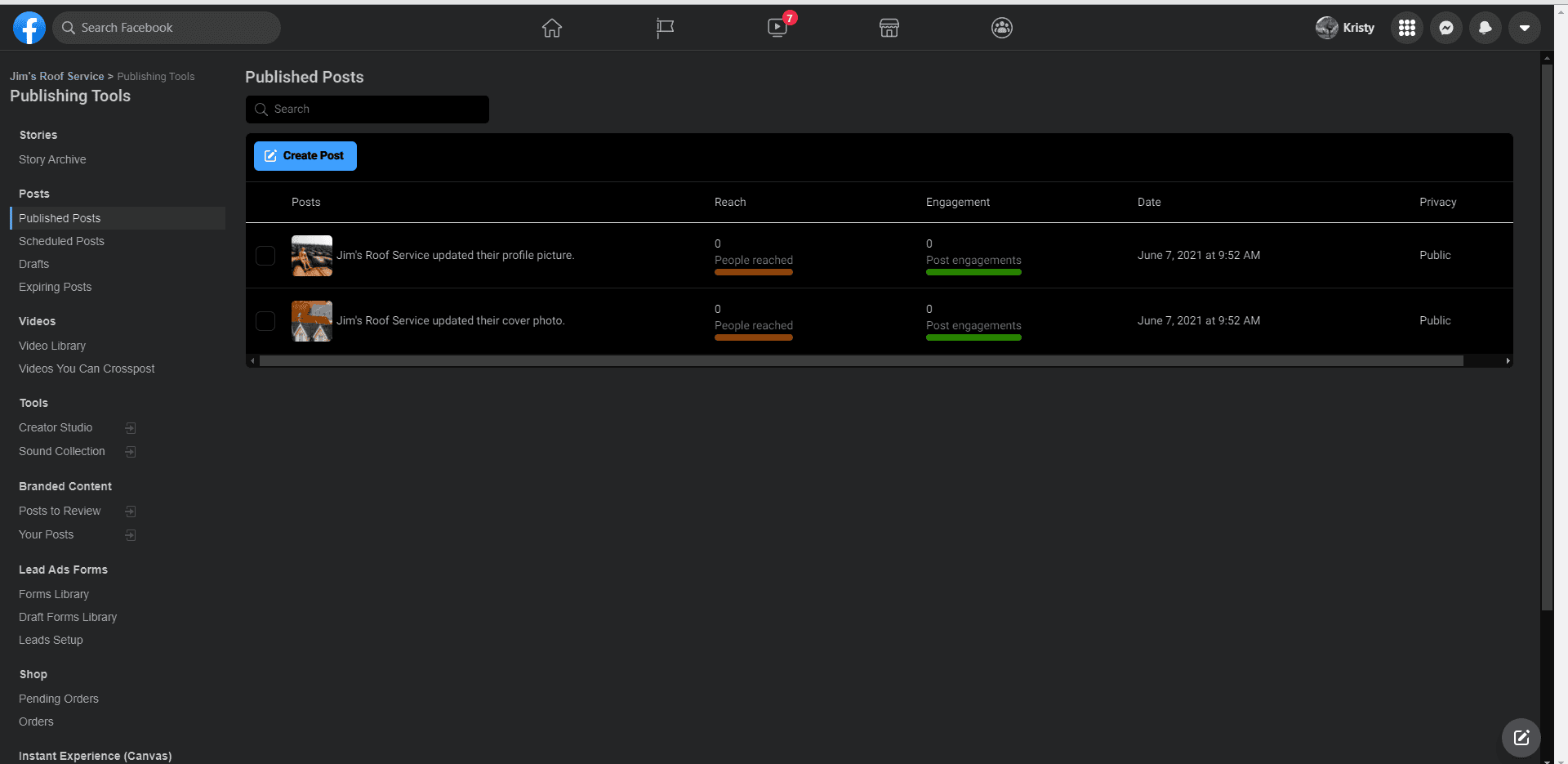The width and height of the screenshot is (1568, 764).
Task: Open the Pages flag icon
Action: coord(665,28)
